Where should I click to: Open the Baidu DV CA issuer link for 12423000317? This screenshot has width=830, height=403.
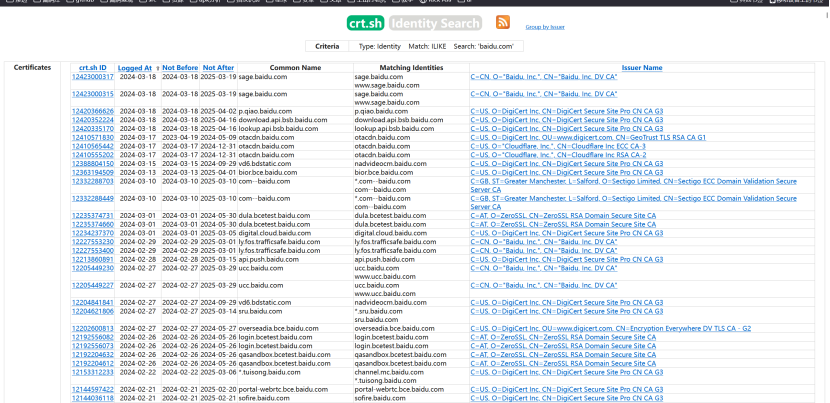point(544,77)
